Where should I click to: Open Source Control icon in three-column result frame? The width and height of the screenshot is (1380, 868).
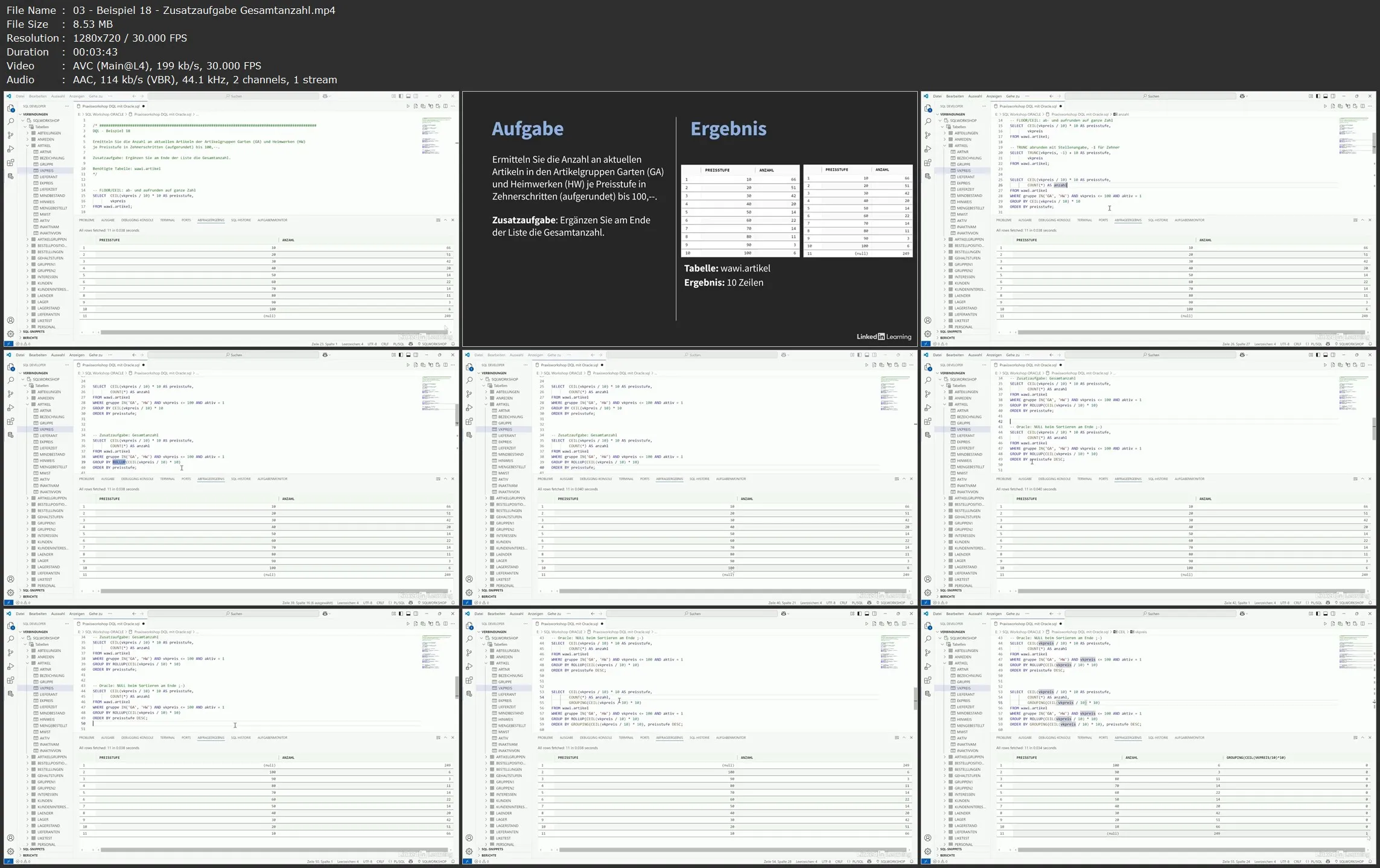click(927, 653)
